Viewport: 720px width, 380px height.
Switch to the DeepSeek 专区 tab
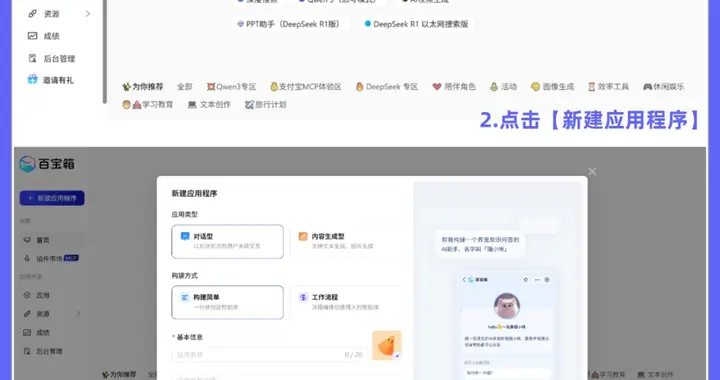pyautogui.click(x=387, y=86)
